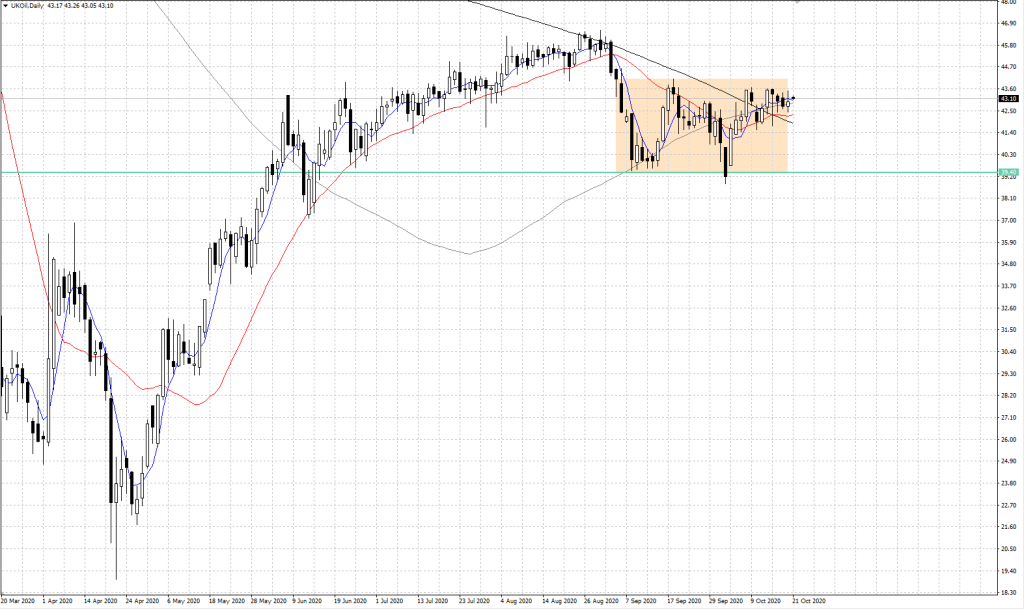Click the 46.90 price scale label
This screenshot has width=1024, height=609.
click(1009, 23)
